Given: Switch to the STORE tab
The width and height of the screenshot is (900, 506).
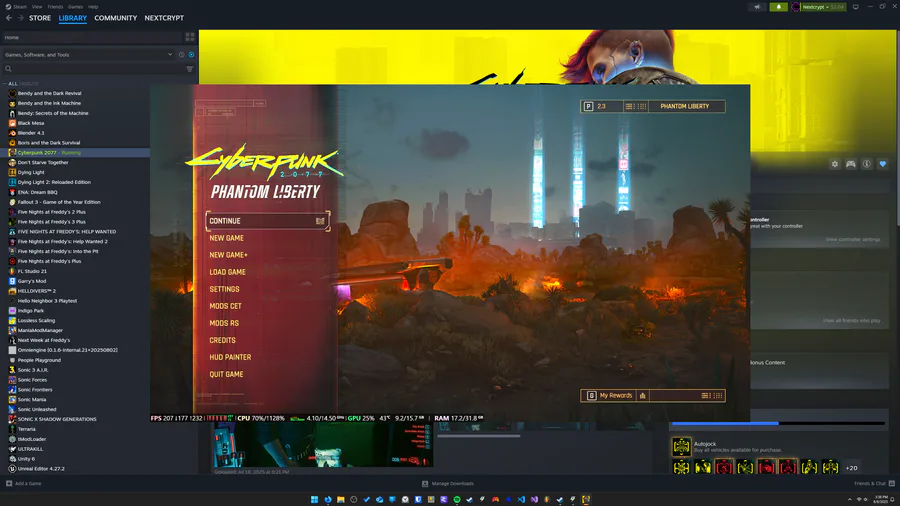Looking at the screenshot, I should click(40, 18).
